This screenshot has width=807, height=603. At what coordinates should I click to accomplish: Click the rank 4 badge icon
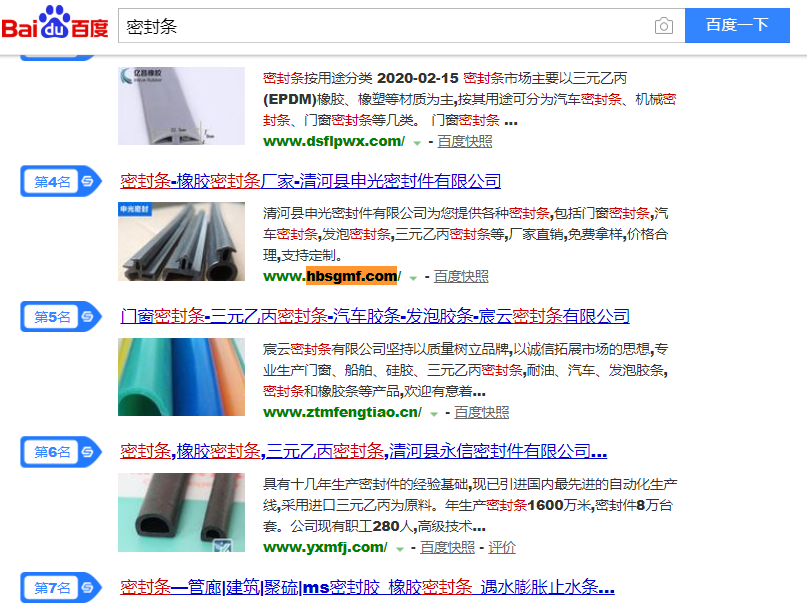pyautogui.click(x=61, y=181)
